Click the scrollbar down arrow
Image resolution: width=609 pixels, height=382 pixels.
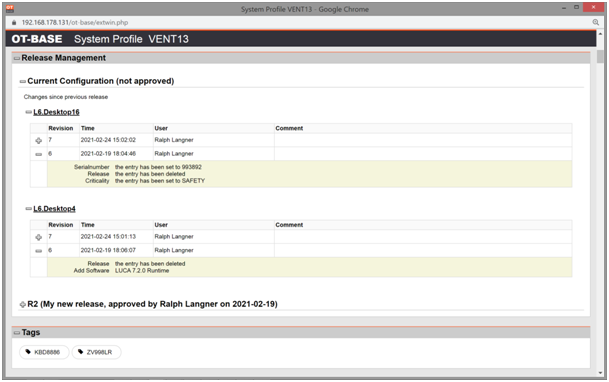[x=600, y=373]
